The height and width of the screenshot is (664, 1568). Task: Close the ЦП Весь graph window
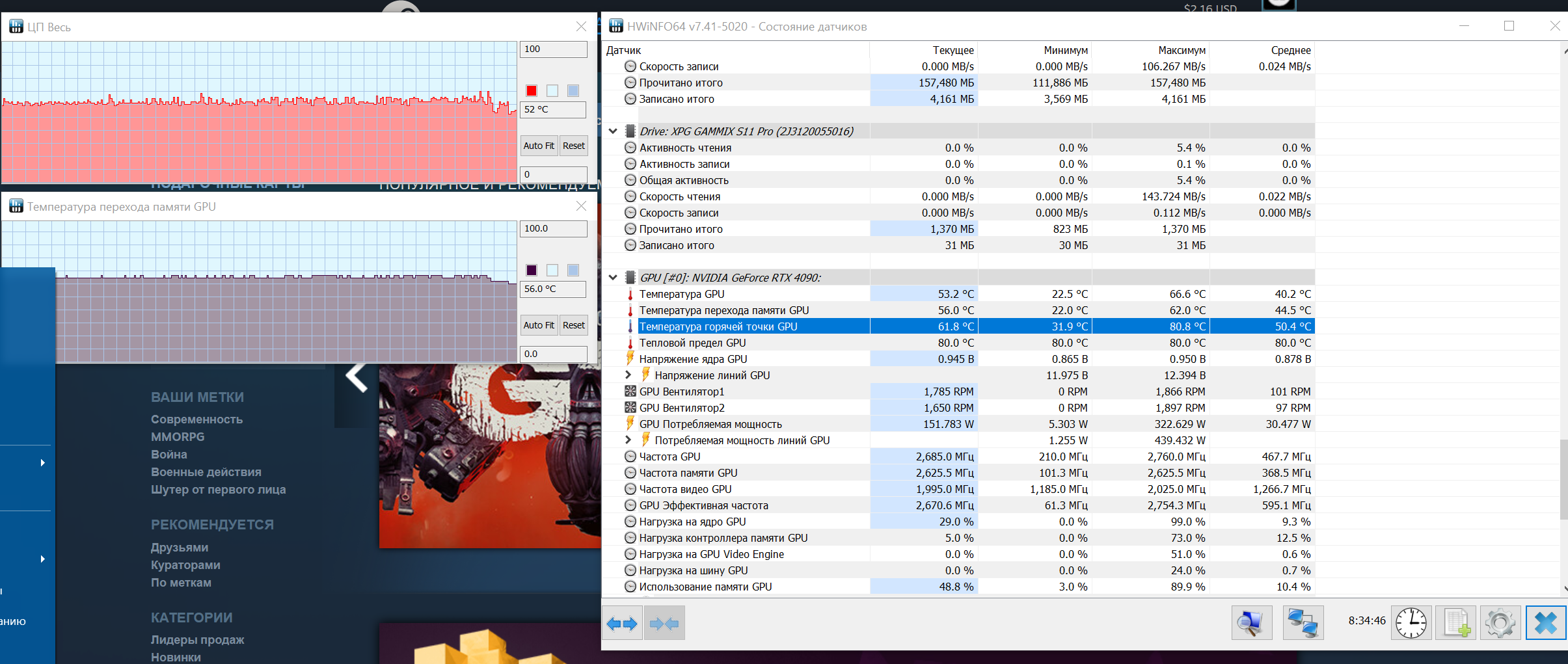581,26
